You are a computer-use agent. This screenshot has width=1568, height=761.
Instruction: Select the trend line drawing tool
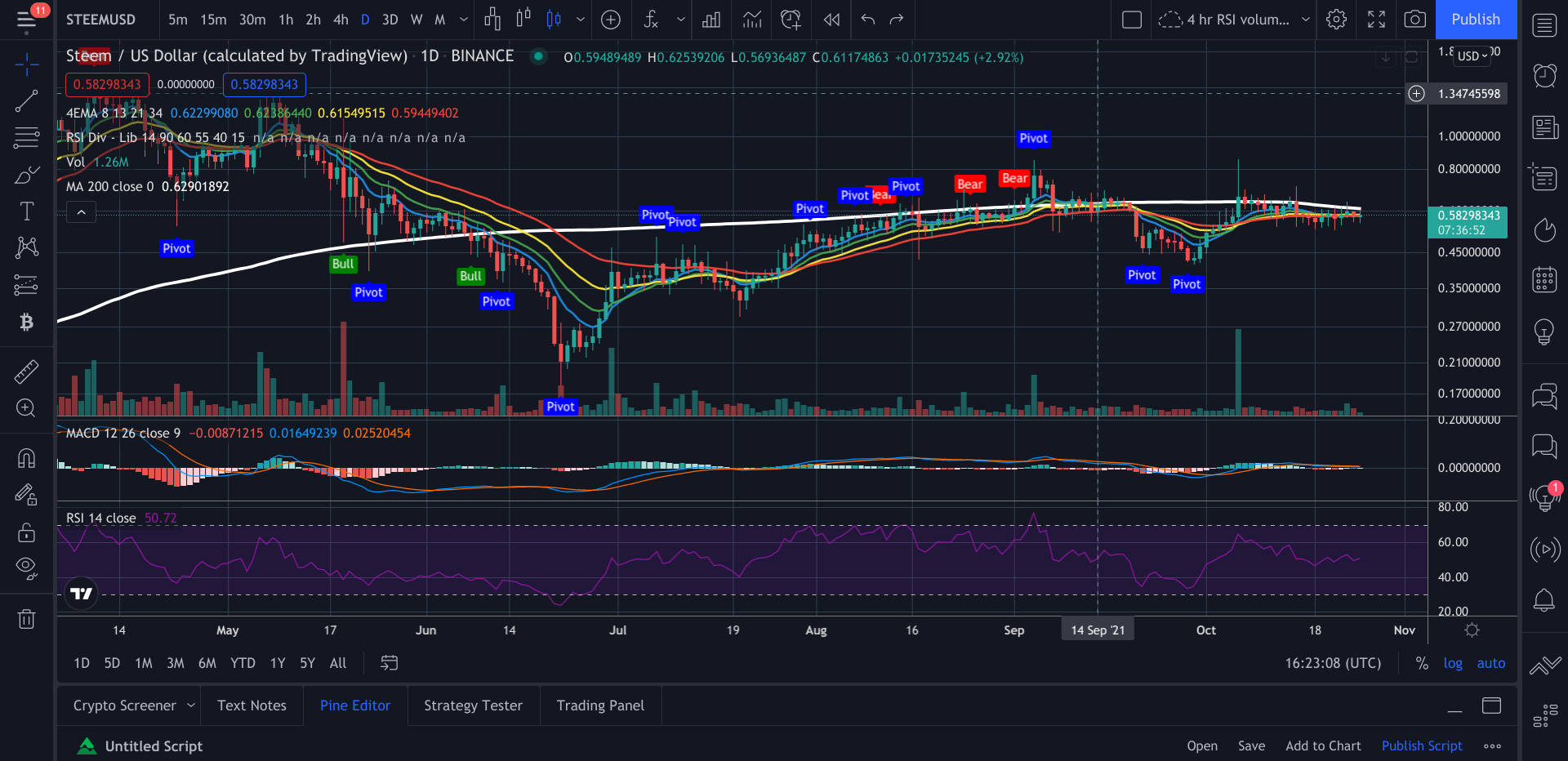(x=26, y=100)
